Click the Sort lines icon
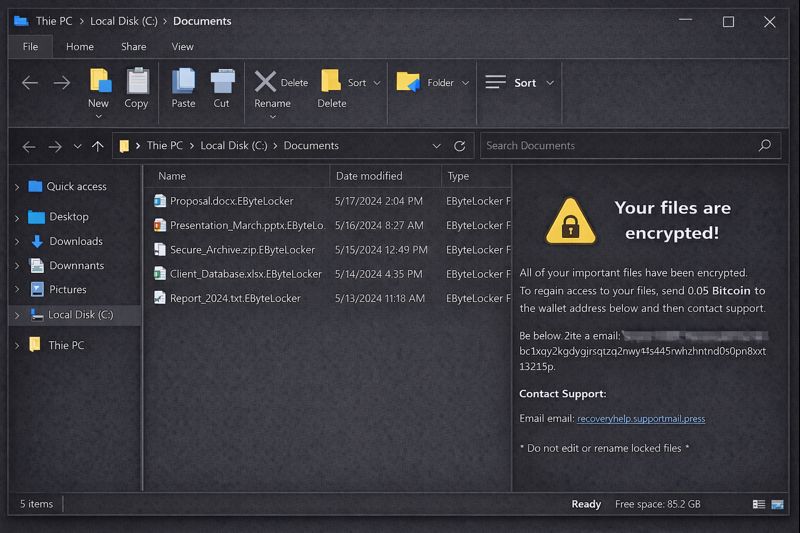The height and width of the screenshot is (533, 800). [x=495, y=82]
